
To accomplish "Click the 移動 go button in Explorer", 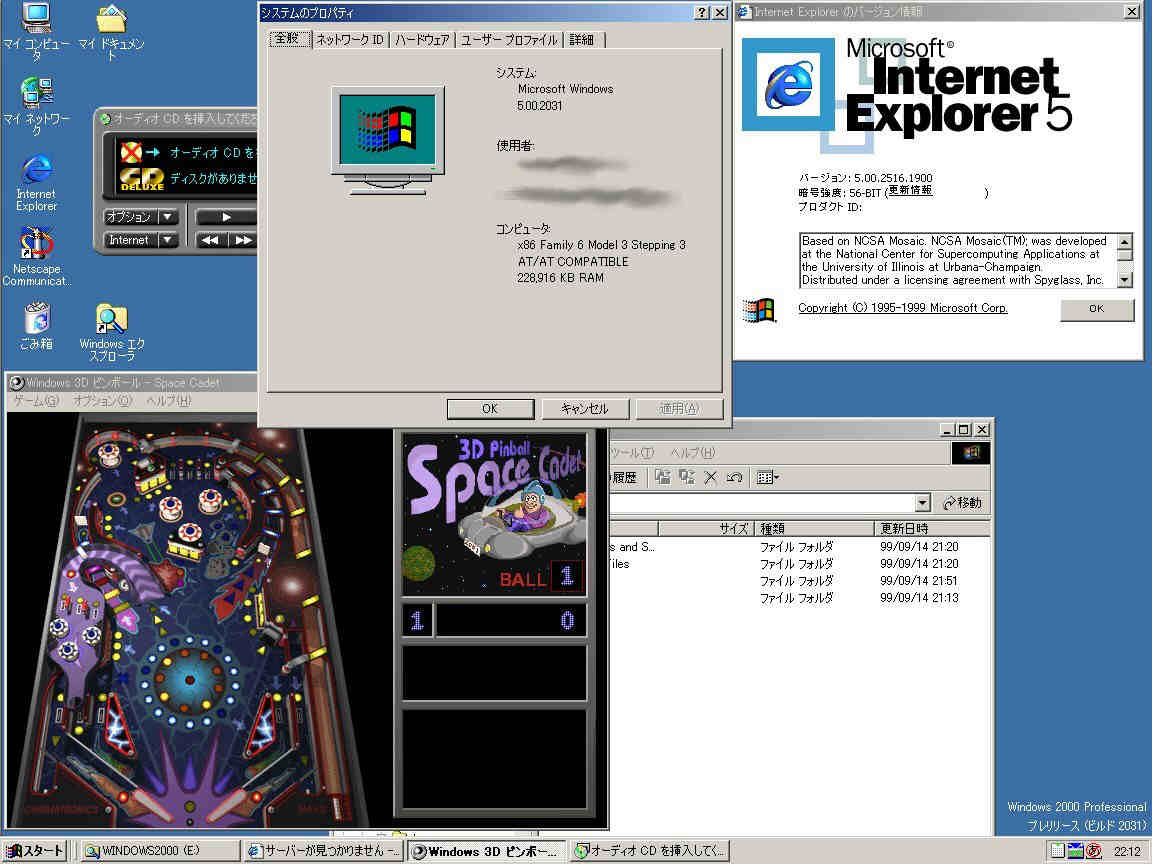I will (962, 503).
